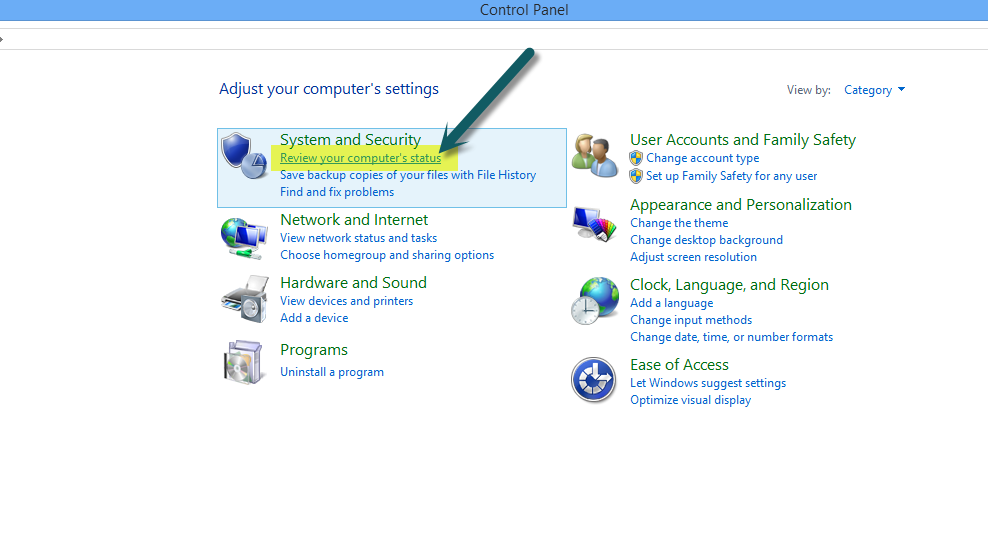Image resolution: width=988 pixels, height=537 pixels.
Task: Click the Hardware and Sound printer icon
Action: click(x=244, y=299)
